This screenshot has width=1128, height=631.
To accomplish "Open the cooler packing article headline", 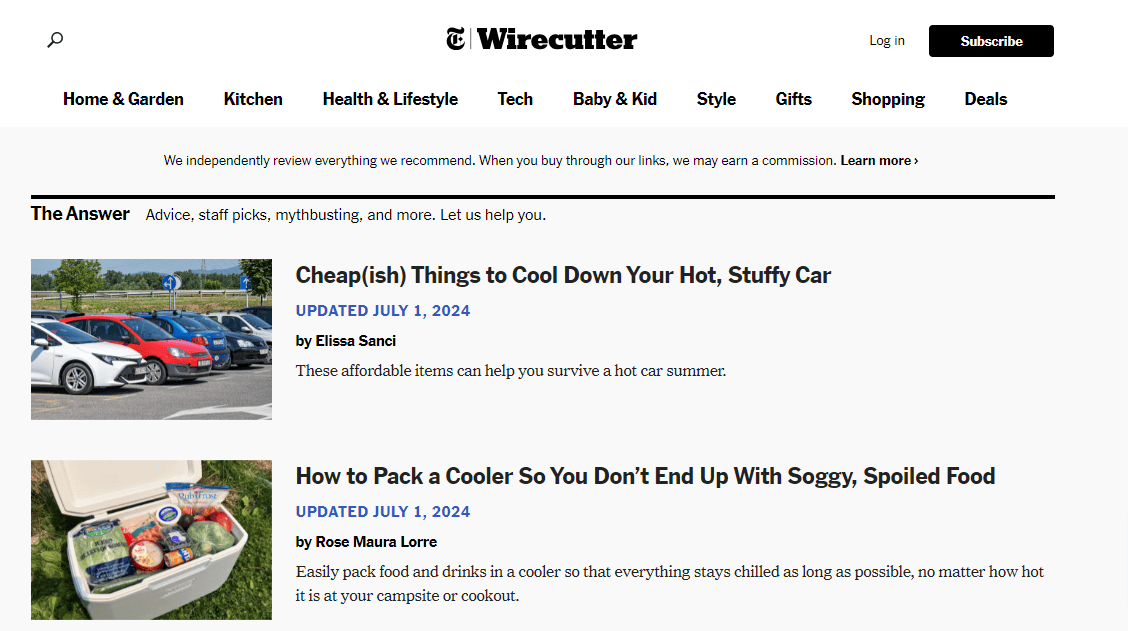I will 645,476.
